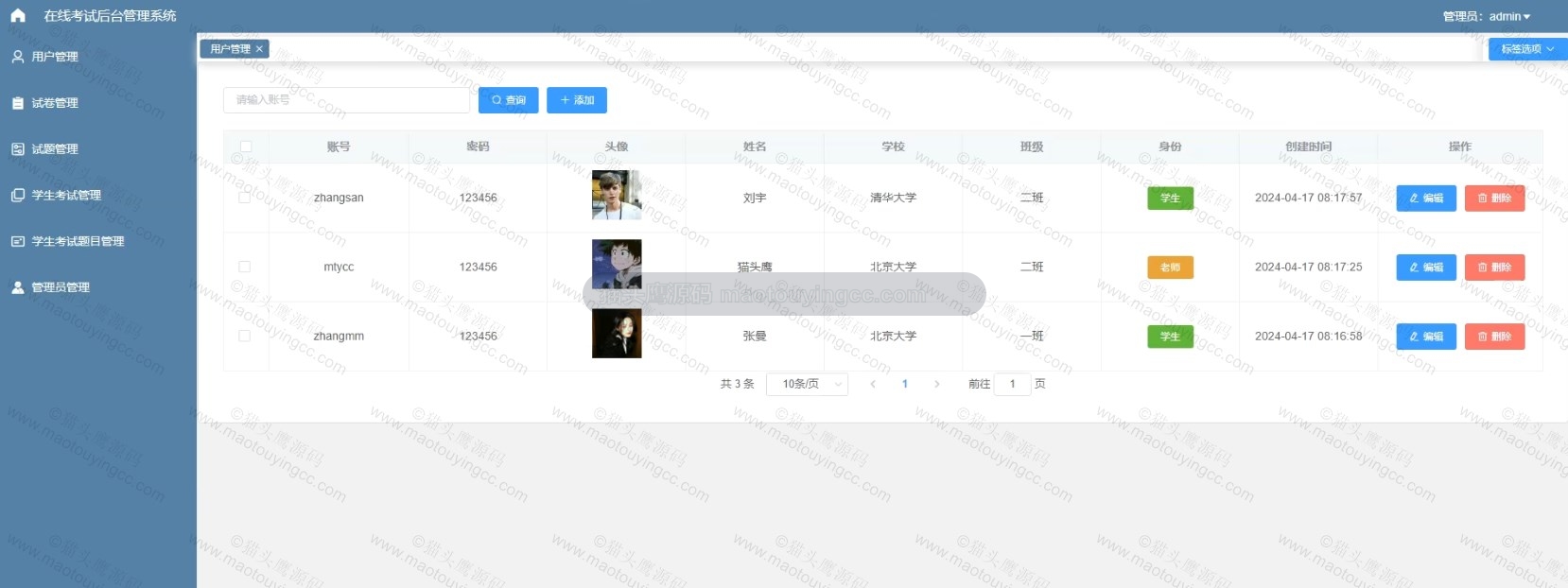Check the mtycc row checkbox
The width and height of the screenshot is (1568, 588).
click(x=245, y=267)
